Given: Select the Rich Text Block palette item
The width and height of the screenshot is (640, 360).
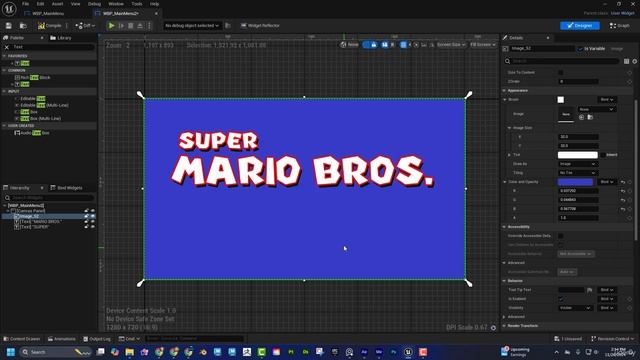Looking at the screenshot, I should tap(32, 78).
